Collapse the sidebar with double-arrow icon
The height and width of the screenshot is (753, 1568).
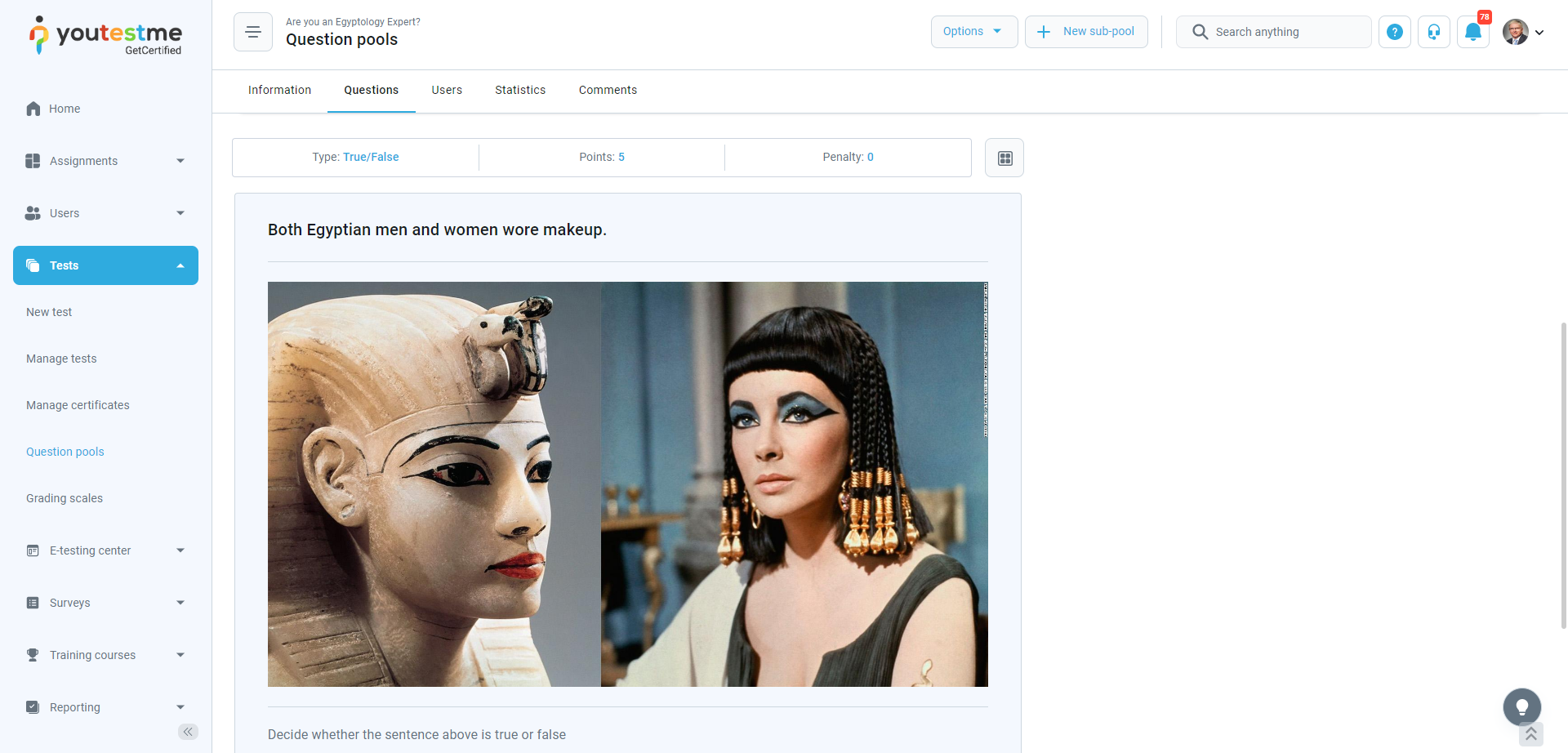188,732
